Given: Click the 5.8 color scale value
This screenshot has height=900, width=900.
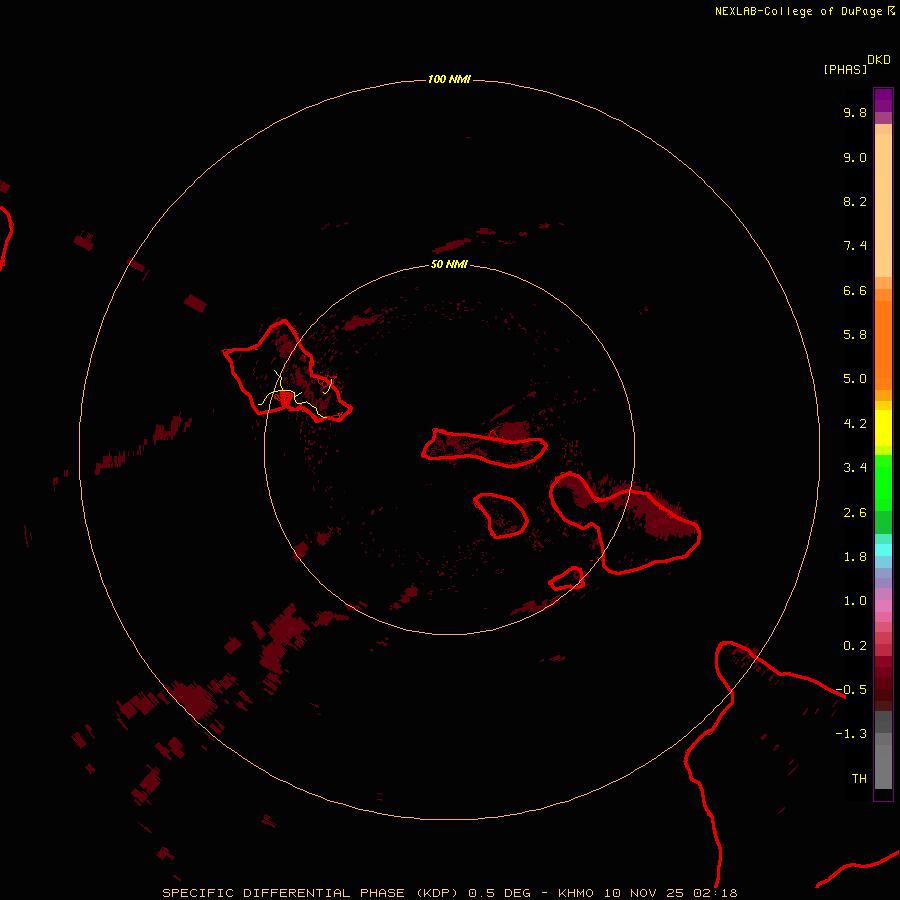Looking at the screenshot, I should tap(855, 335).
